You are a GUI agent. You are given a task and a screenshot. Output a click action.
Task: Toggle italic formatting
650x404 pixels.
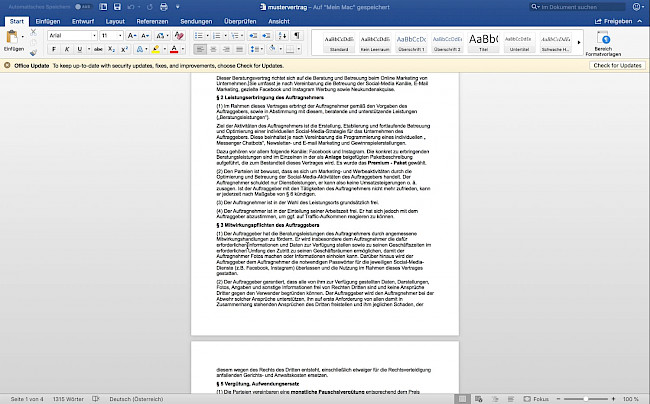(x=65, y=48)
